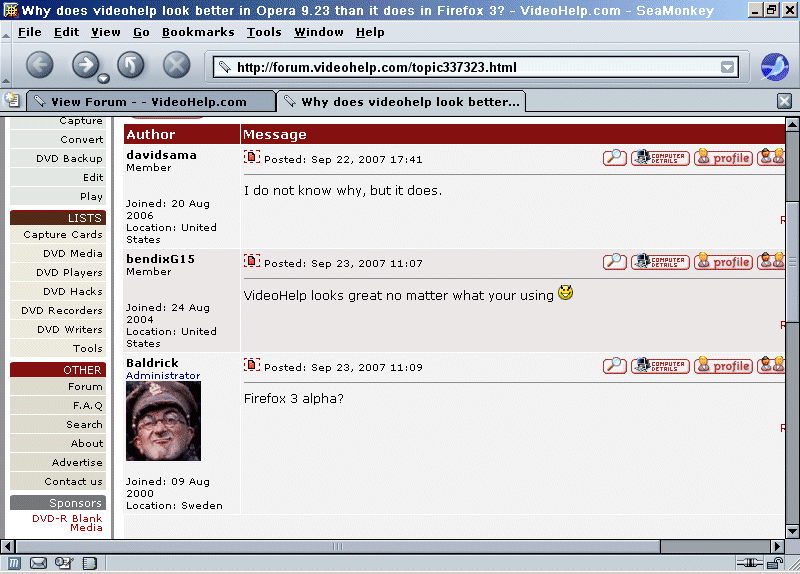Open the View menu
Viewport: 800px width, 574px height.
[106, 32]
